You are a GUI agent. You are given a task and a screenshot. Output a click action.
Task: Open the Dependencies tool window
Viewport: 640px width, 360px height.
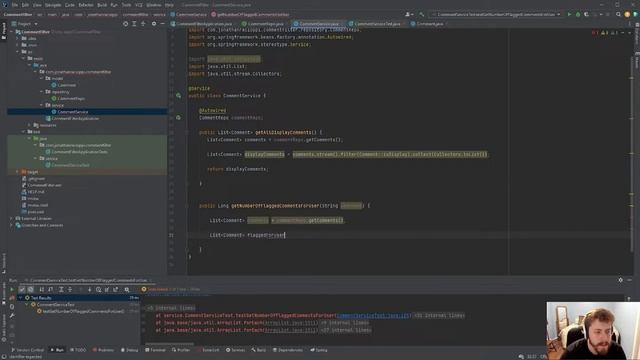point(288,350)
